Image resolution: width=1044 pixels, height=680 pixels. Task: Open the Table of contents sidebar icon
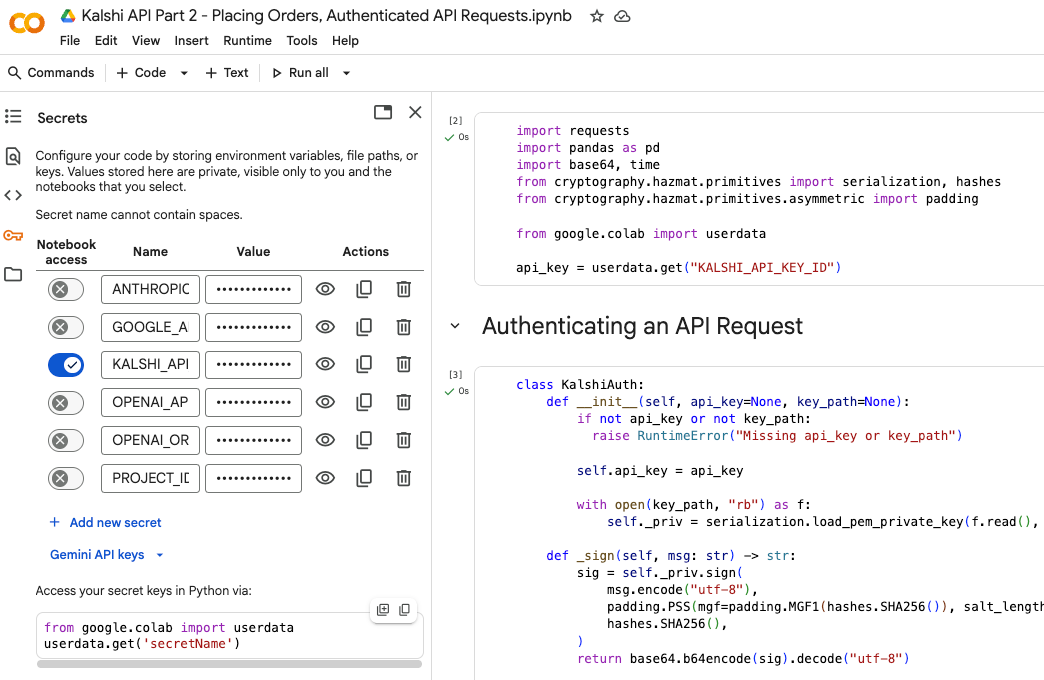13,117
